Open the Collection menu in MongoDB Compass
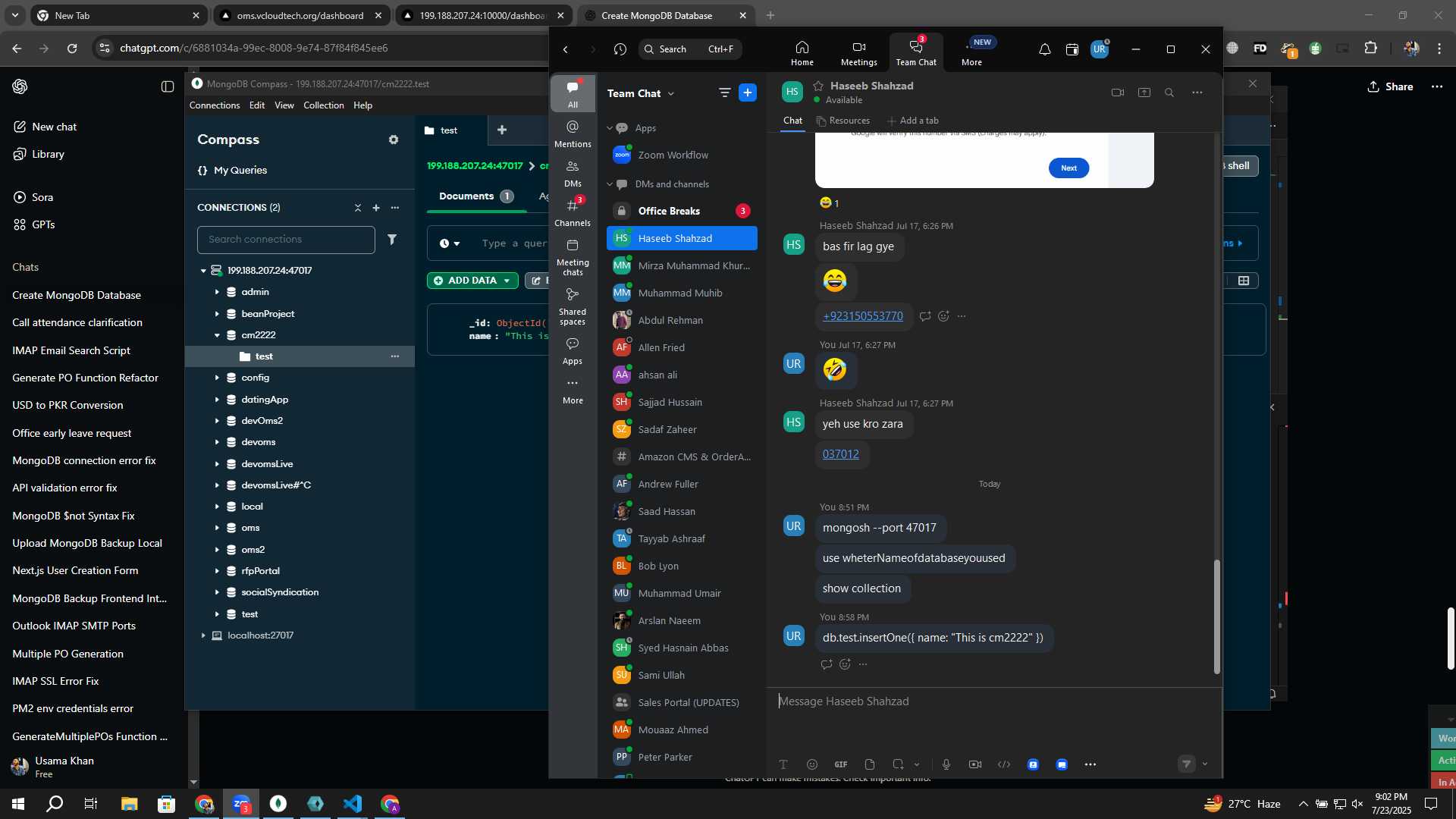The height and width of the screenshot is (819, 1456). 323,105
